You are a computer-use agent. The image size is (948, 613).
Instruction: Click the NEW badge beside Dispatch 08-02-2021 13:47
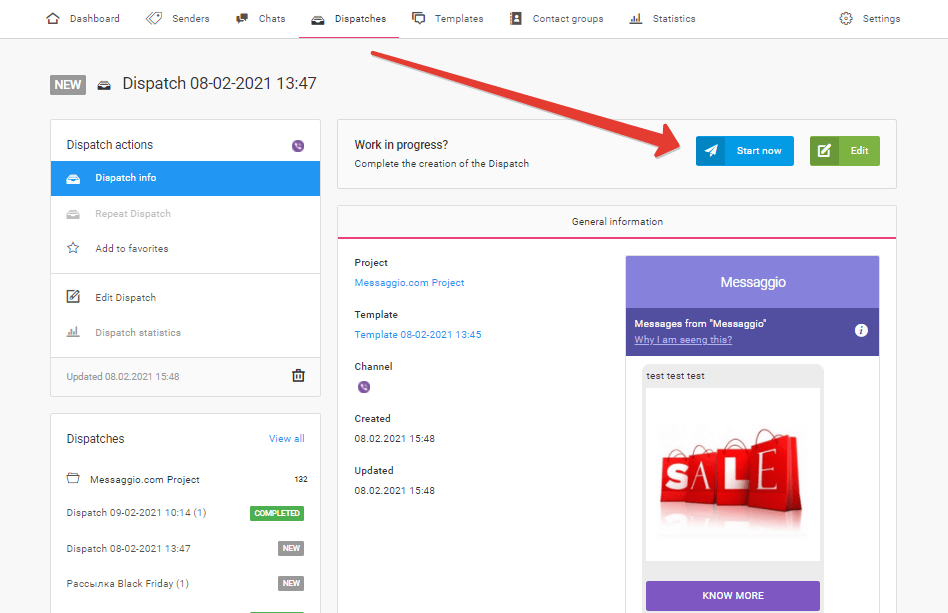291,548
